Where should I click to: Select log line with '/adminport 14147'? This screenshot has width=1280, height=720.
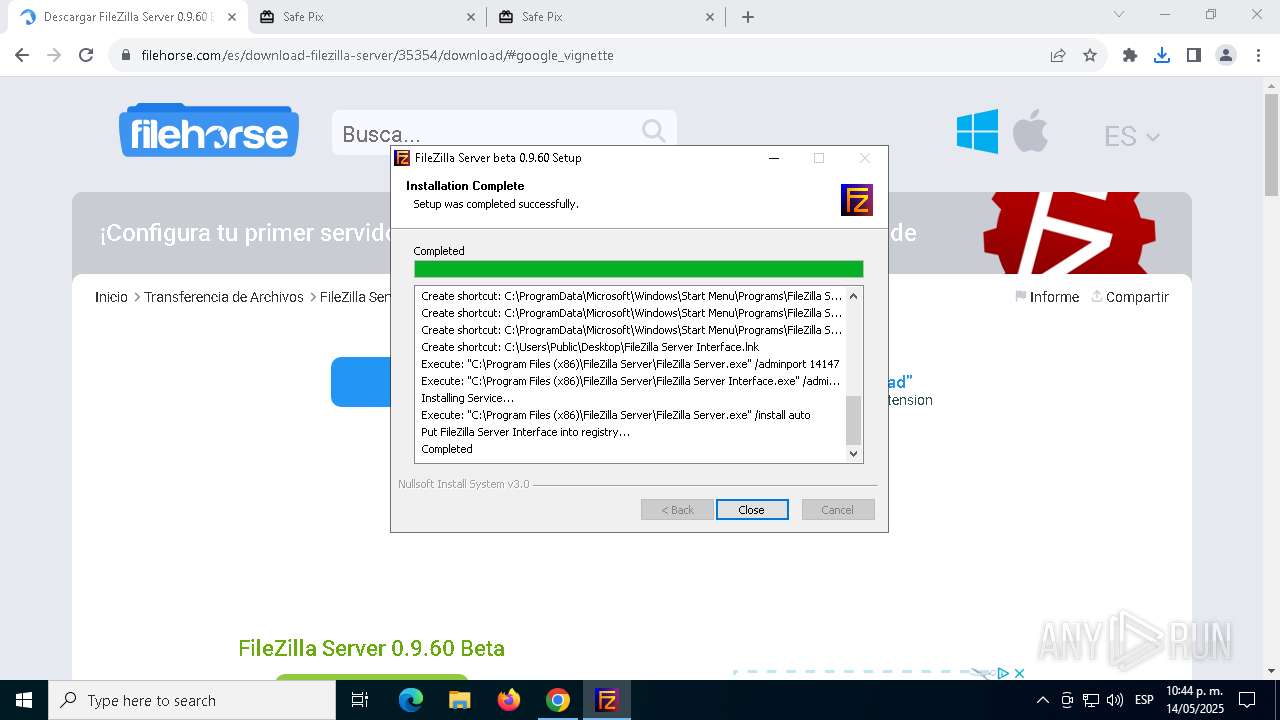(630, 364)
